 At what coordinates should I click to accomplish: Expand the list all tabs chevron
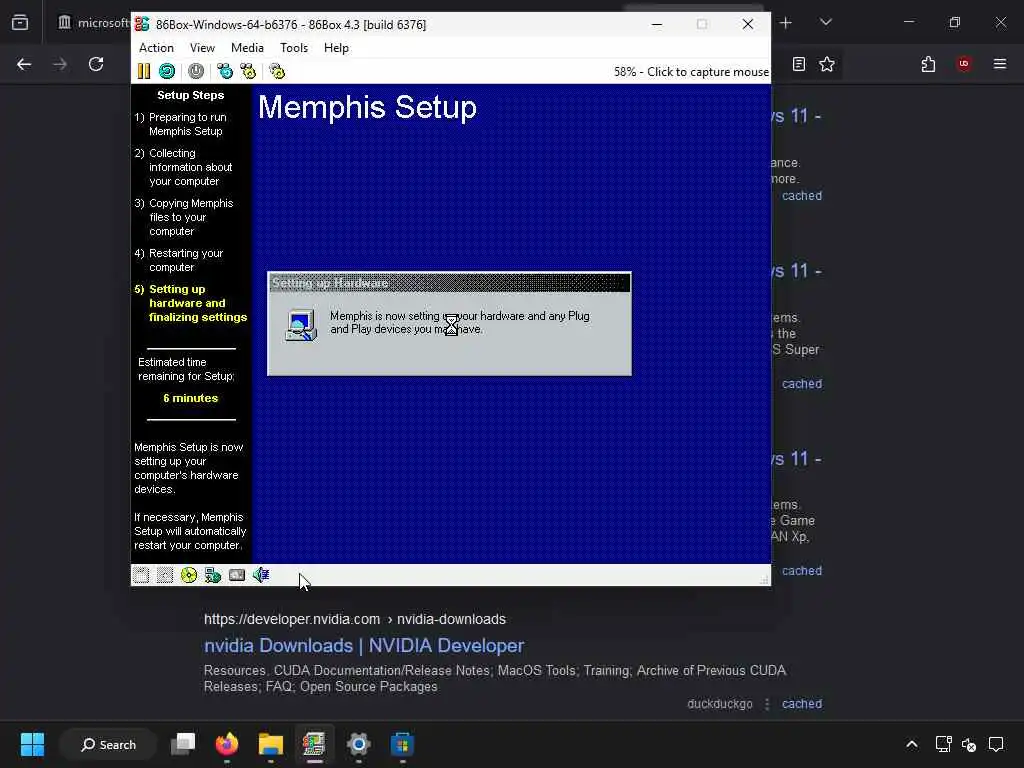point(826,22)
